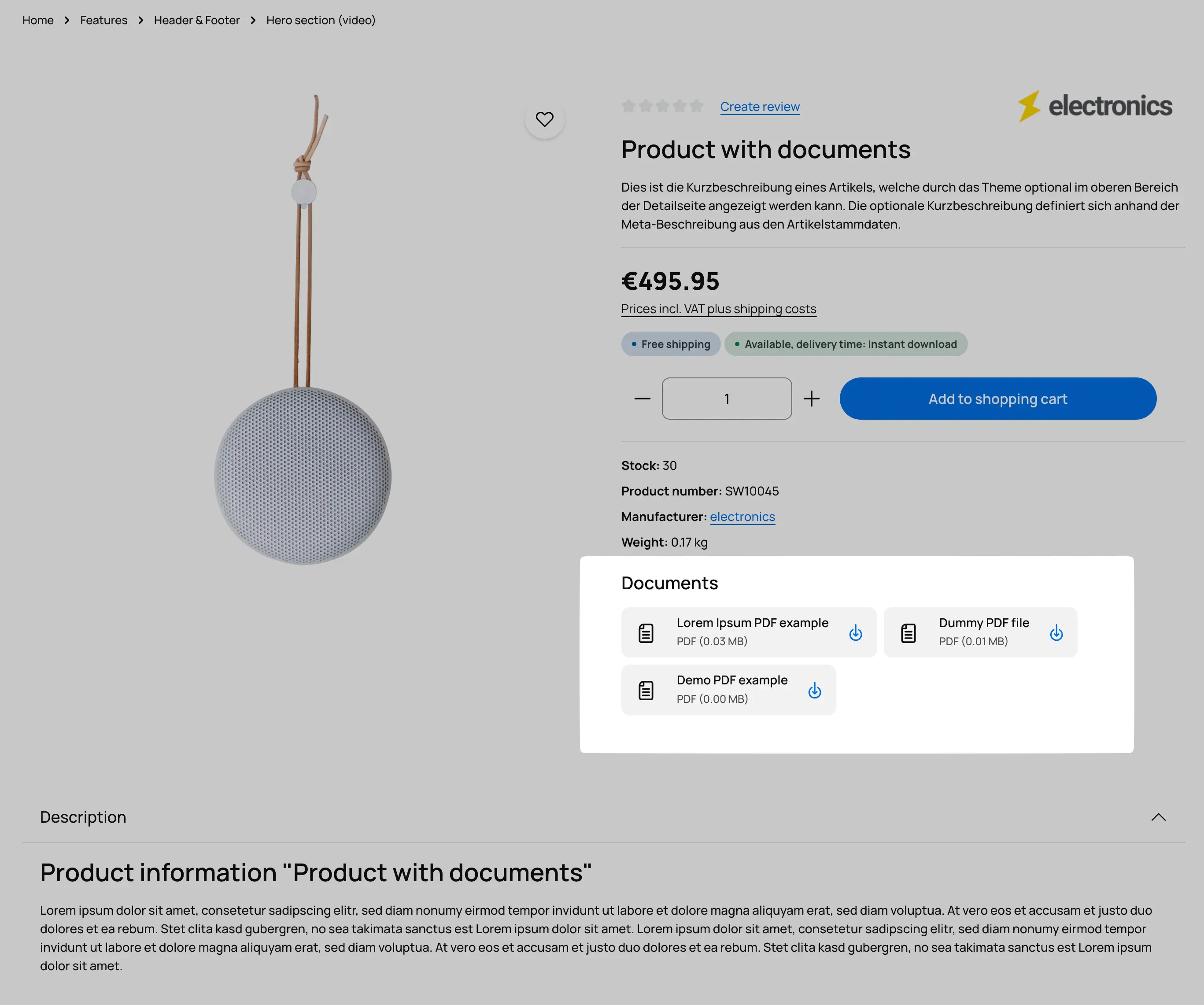
Task: Open Header & Footer breadcrumb item
Action: tap(197, 20)
